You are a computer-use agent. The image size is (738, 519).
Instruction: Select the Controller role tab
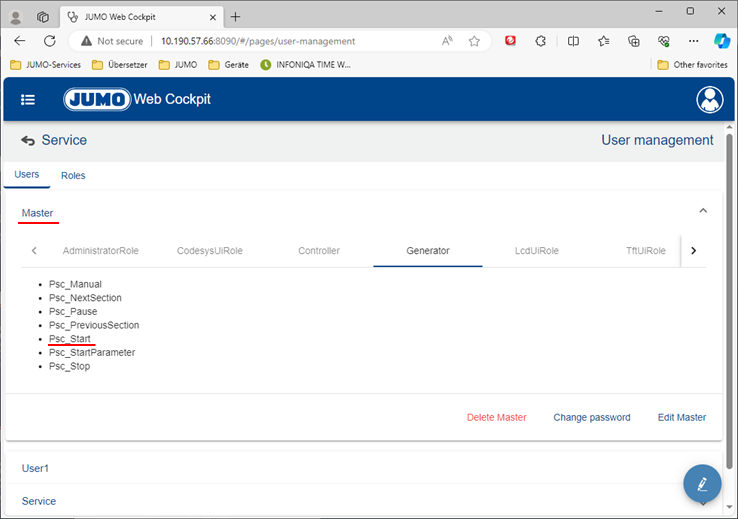(x=319, y=250)
